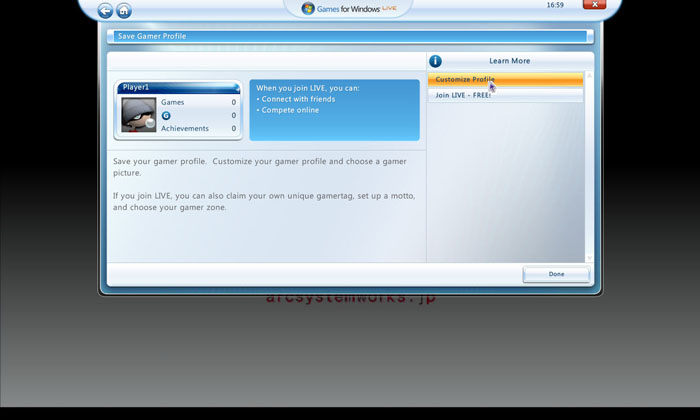Close the Games for Windows LIVE overlay
The height and width of the screenshot is (420, 700).
[594, 4]
